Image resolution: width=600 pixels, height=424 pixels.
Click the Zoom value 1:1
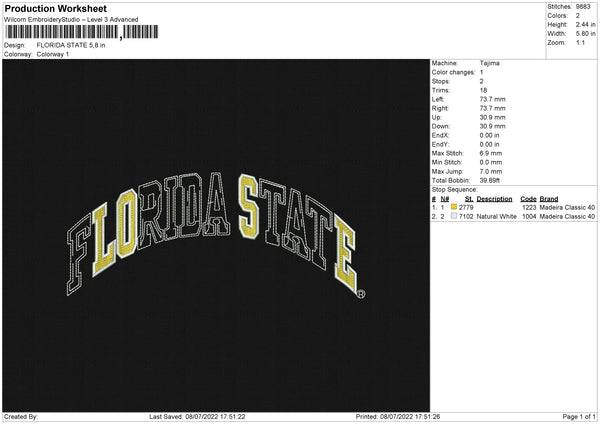[x=580, y=43]
